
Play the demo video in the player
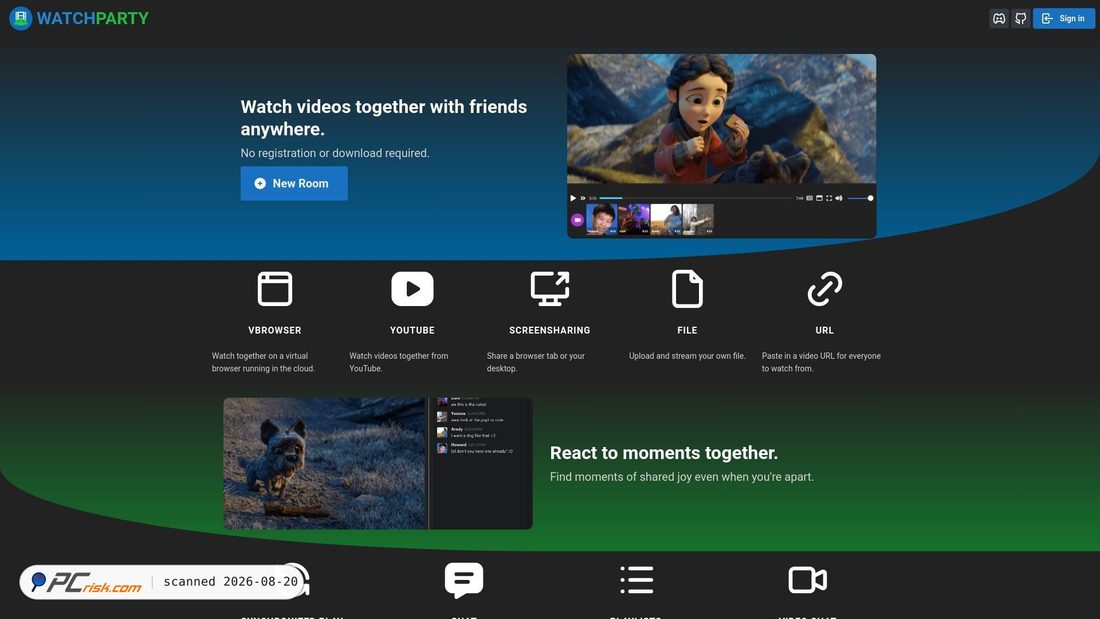click(x=573, y=198)
